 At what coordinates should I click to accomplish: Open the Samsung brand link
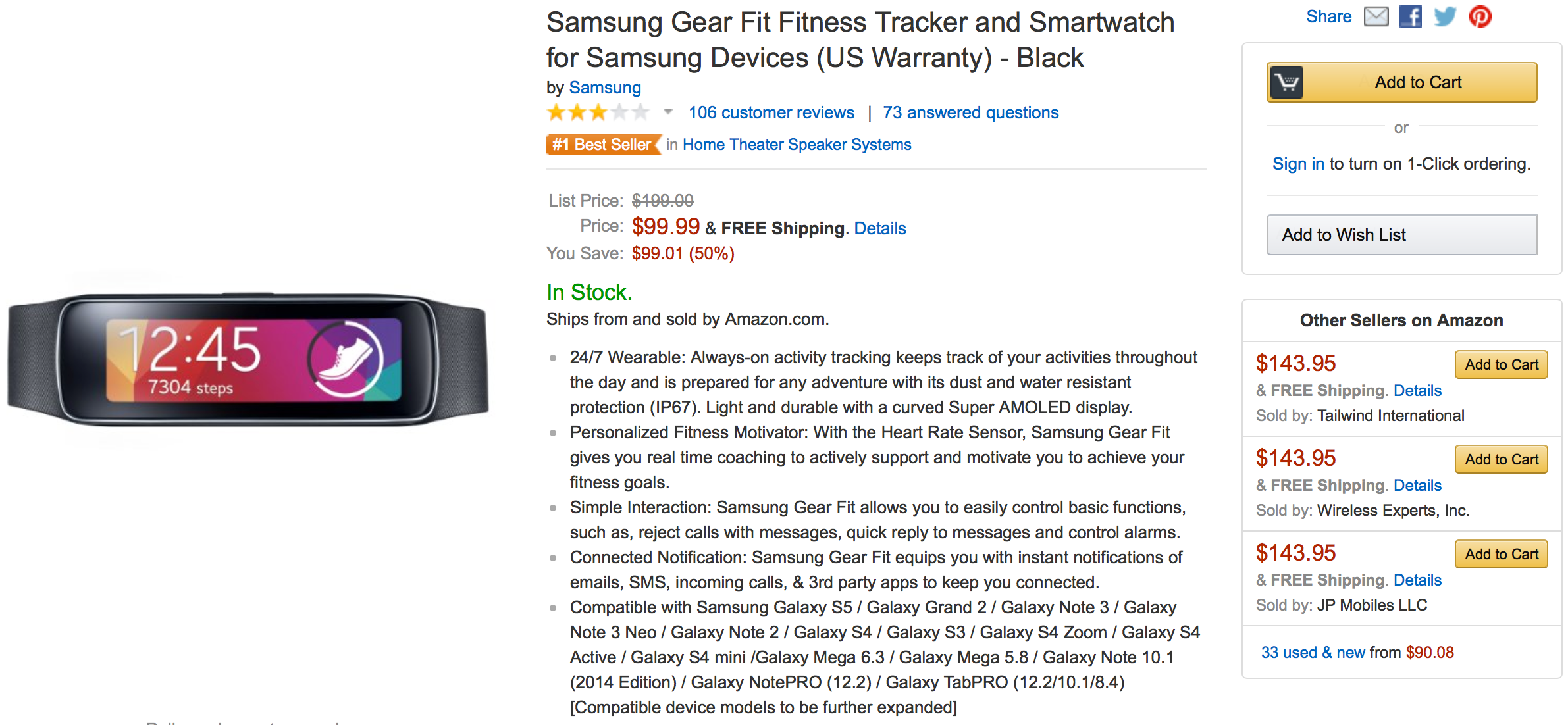[x=605, y=87]
